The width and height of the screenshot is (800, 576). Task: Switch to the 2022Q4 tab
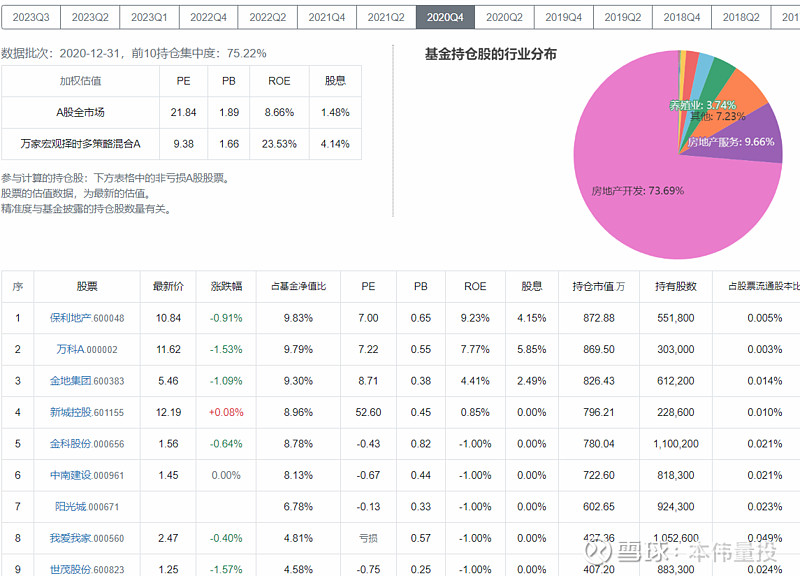[x=208, y=17]
